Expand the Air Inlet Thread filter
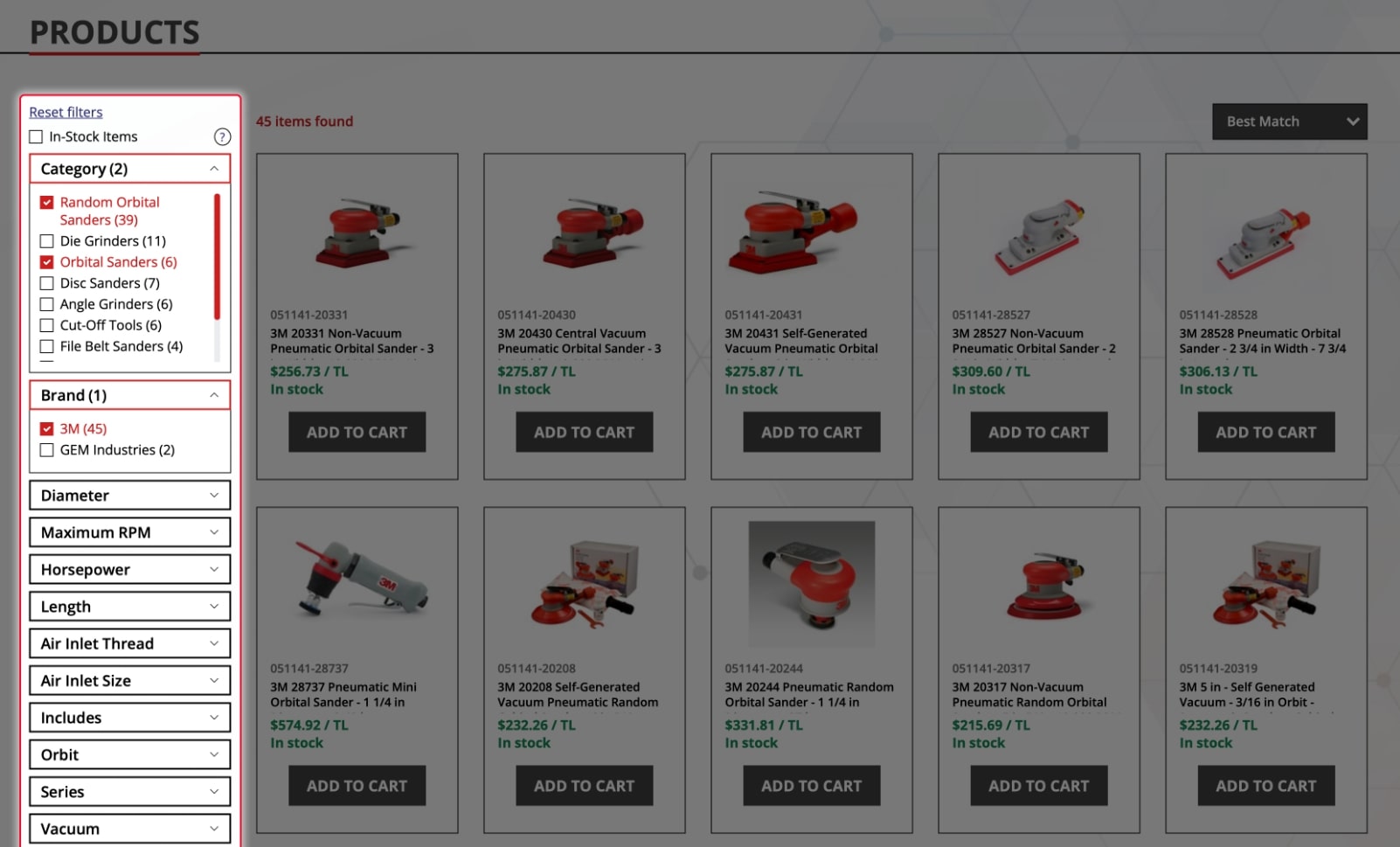 coord(129,643)
